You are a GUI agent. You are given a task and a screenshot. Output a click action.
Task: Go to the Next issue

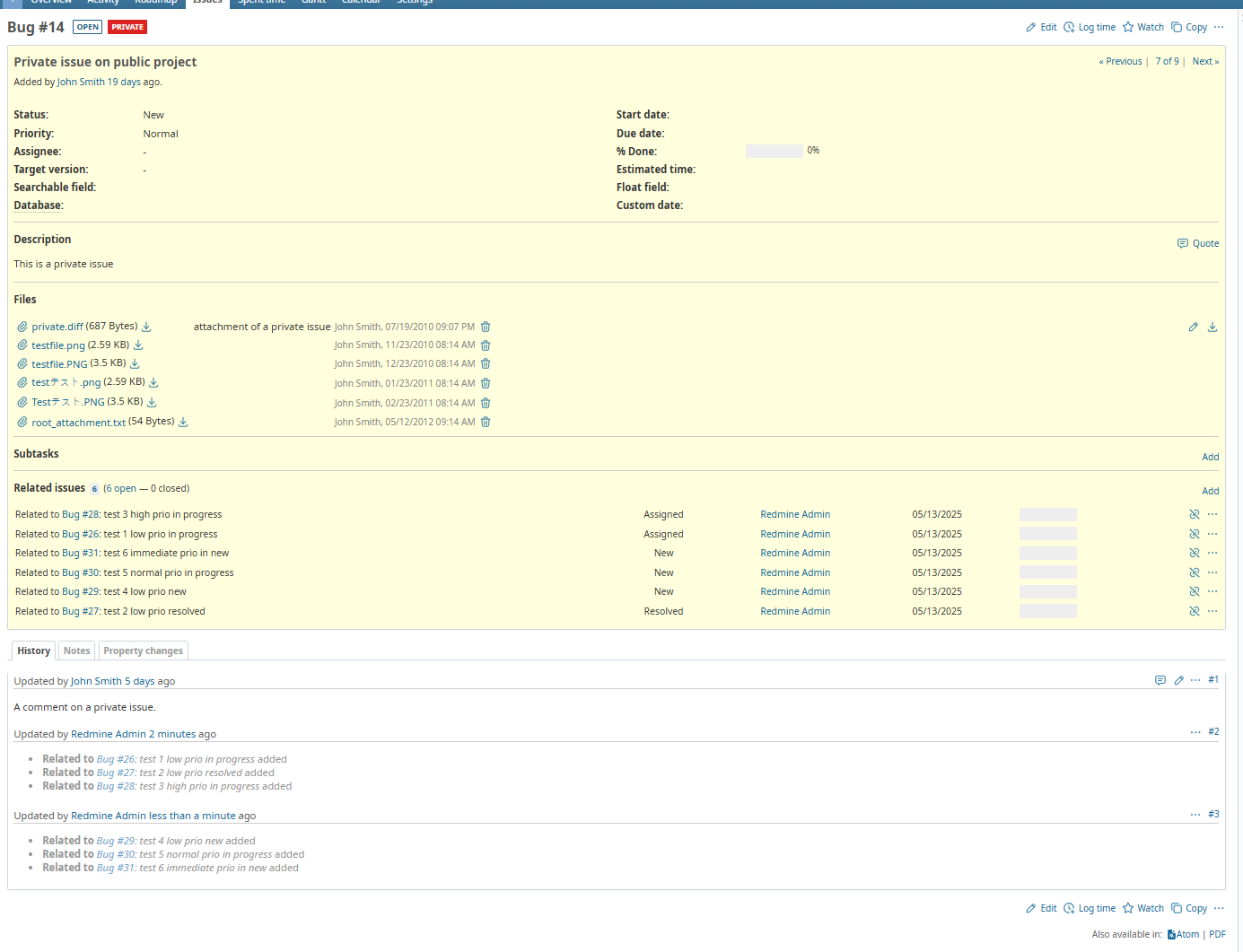coord(1205,62)
